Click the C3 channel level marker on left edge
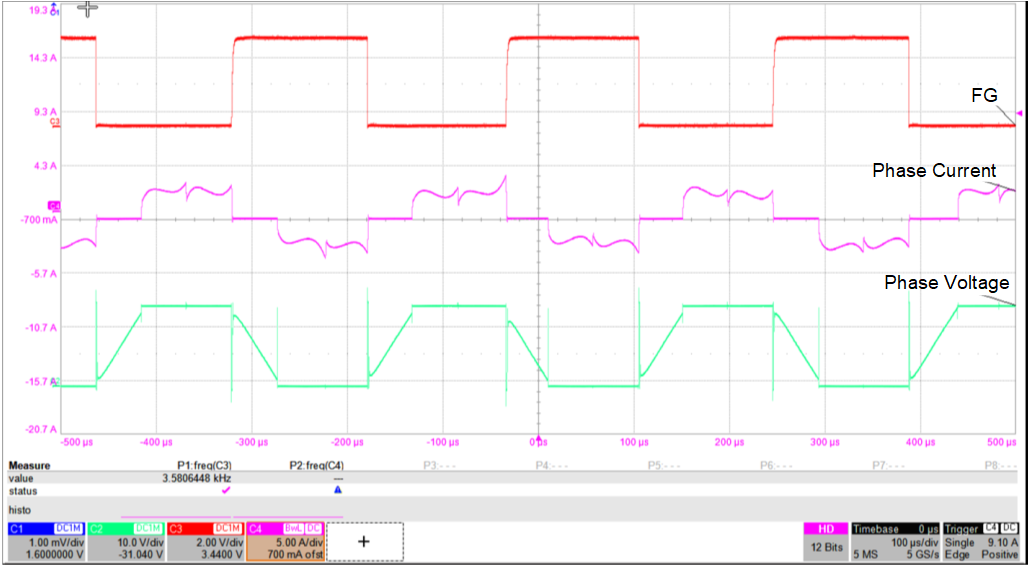Viewport: 1031px width, 567px height. (x=56, y=122)
